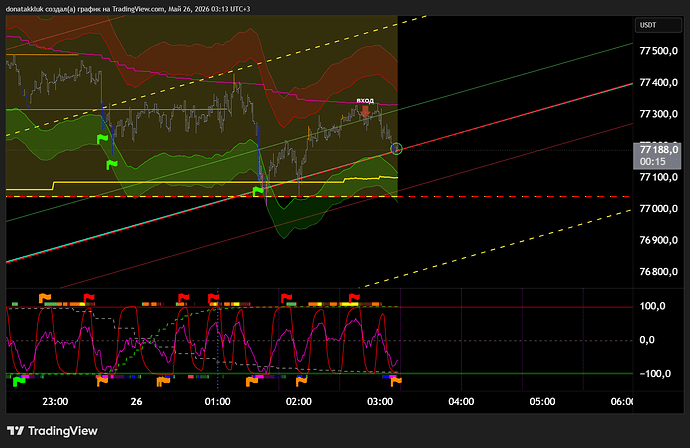The image size is (690, 448).
Task: Click the green flag below the oscillator
Action: (x=19, y=381)
